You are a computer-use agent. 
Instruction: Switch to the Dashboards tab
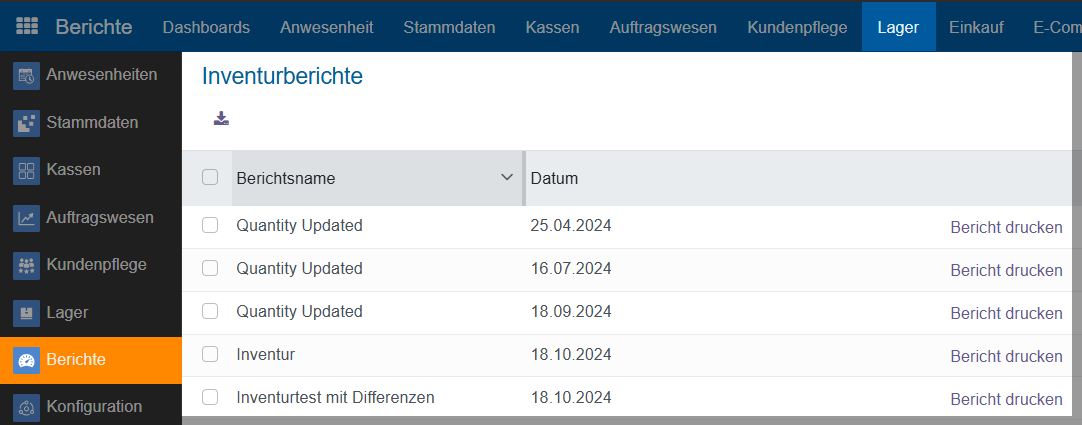coord(206,27)
